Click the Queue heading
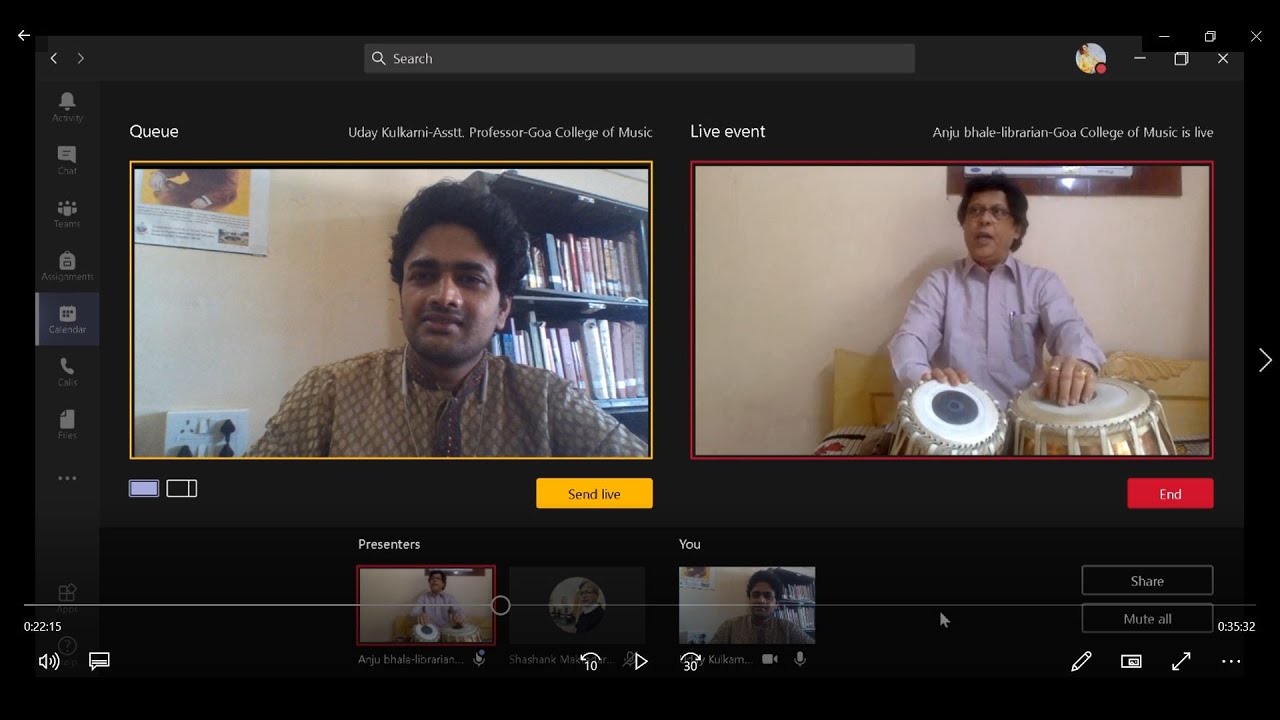This screenshot has height=720, width=1280. click(x=154, y=131)
